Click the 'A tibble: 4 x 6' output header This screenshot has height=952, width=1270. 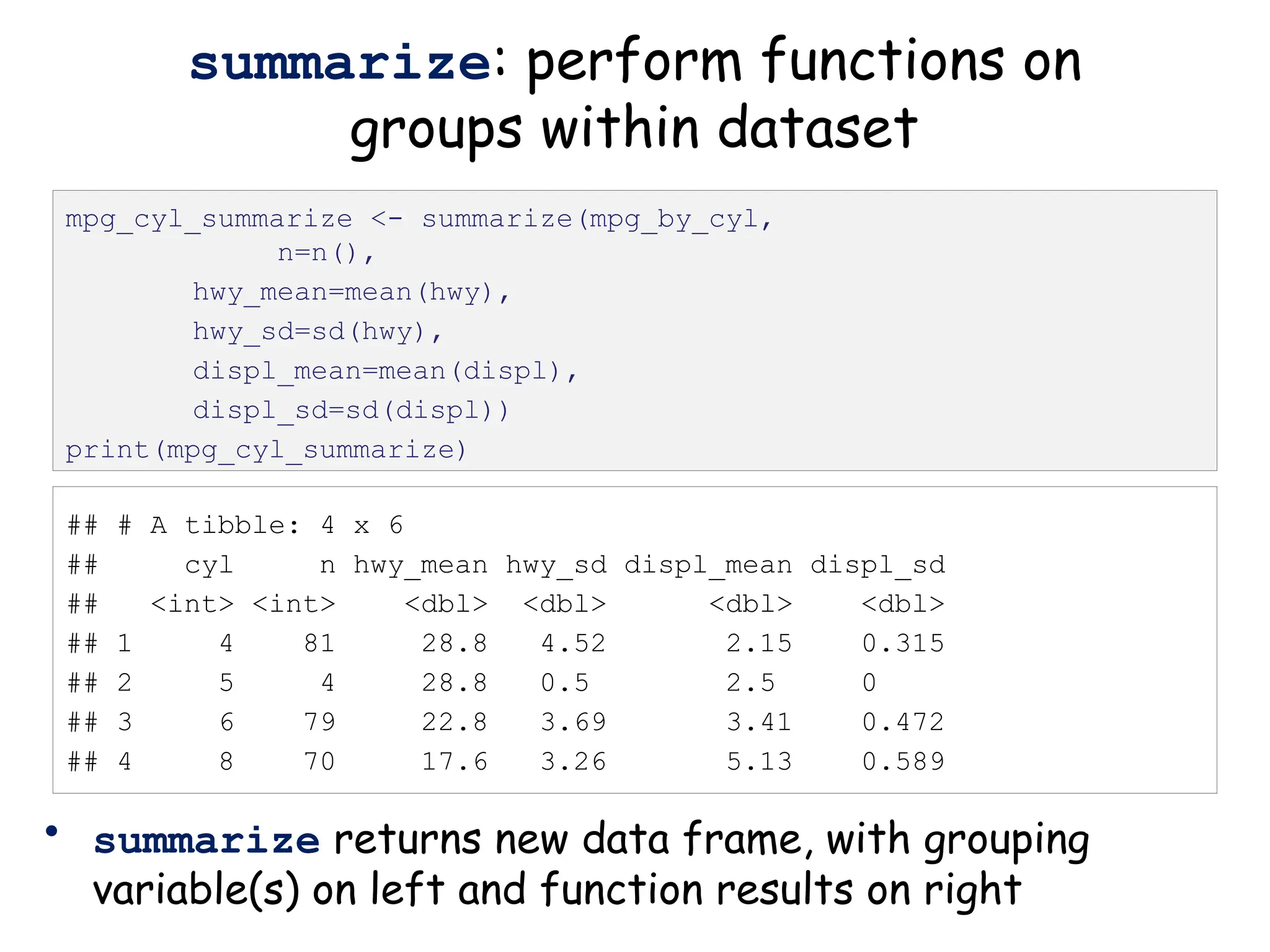[276, 526]
